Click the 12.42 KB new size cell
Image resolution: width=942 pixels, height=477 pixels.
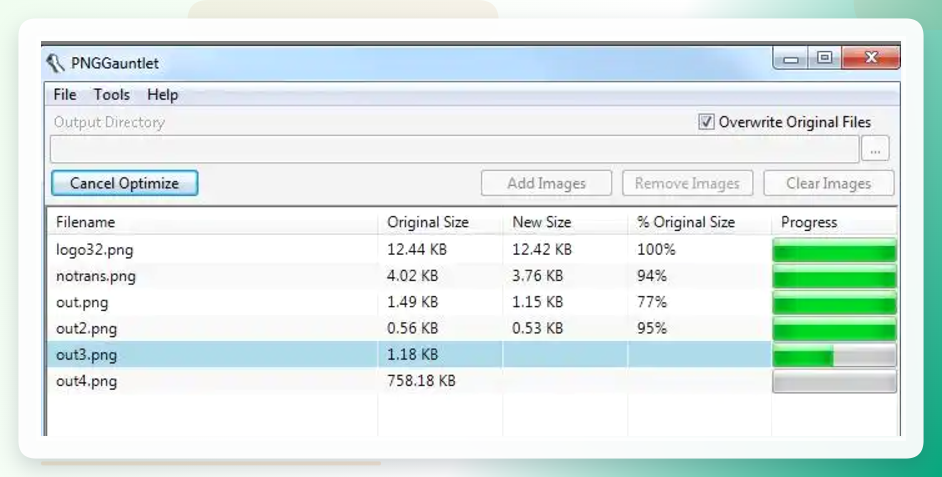point(542,249)
